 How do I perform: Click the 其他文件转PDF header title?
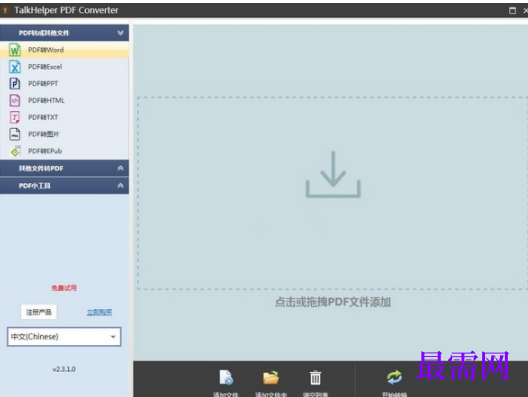[41, 168]
